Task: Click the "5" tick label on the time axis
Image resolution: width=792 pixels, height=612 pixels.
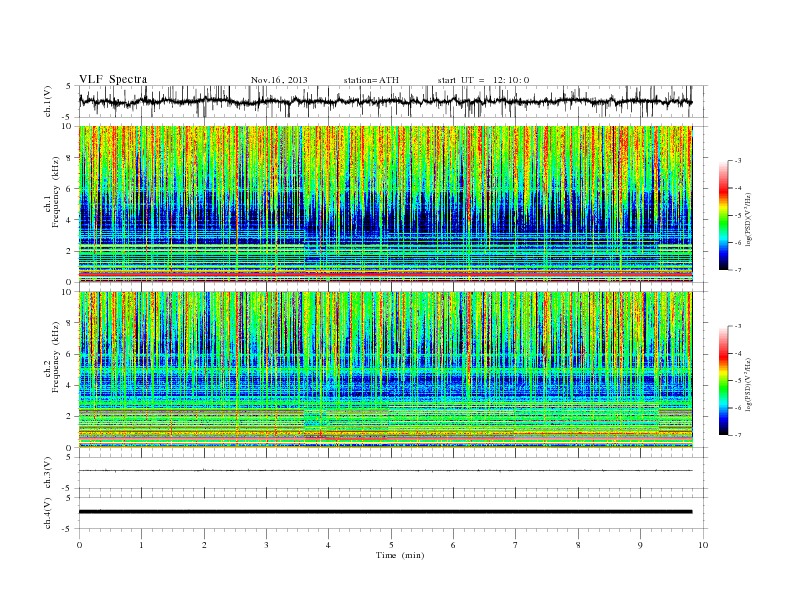Action: click(391, 545)
